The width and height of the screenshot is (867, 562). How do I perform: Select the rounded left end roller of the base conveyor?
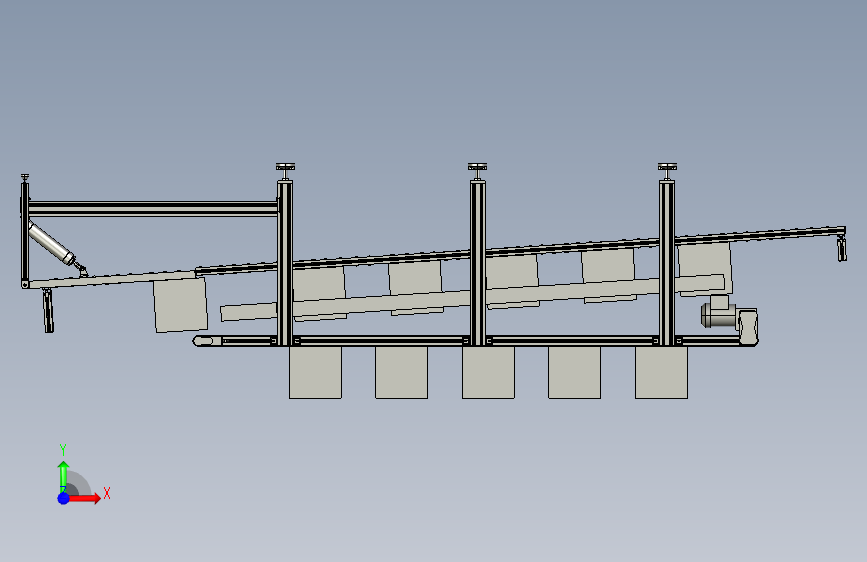pos(206,341)
